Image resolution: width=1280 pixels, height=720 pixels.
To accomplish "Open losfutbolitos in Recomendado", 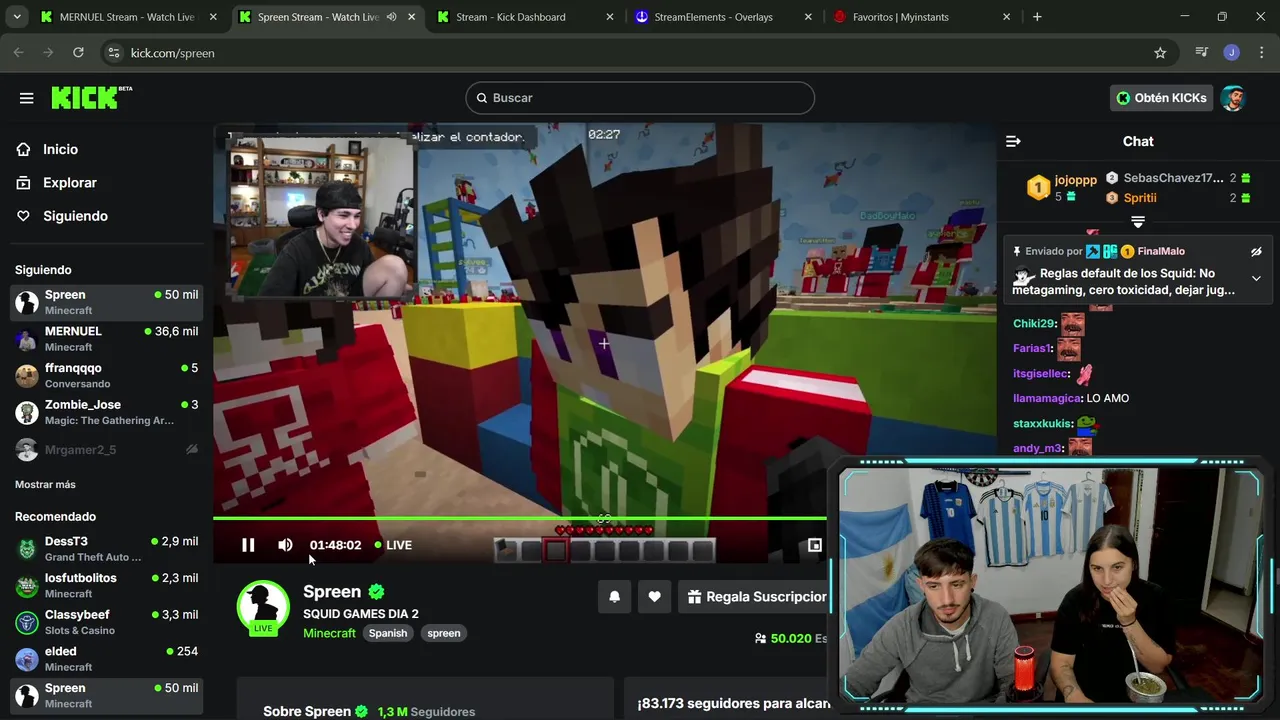I will 107,585.
